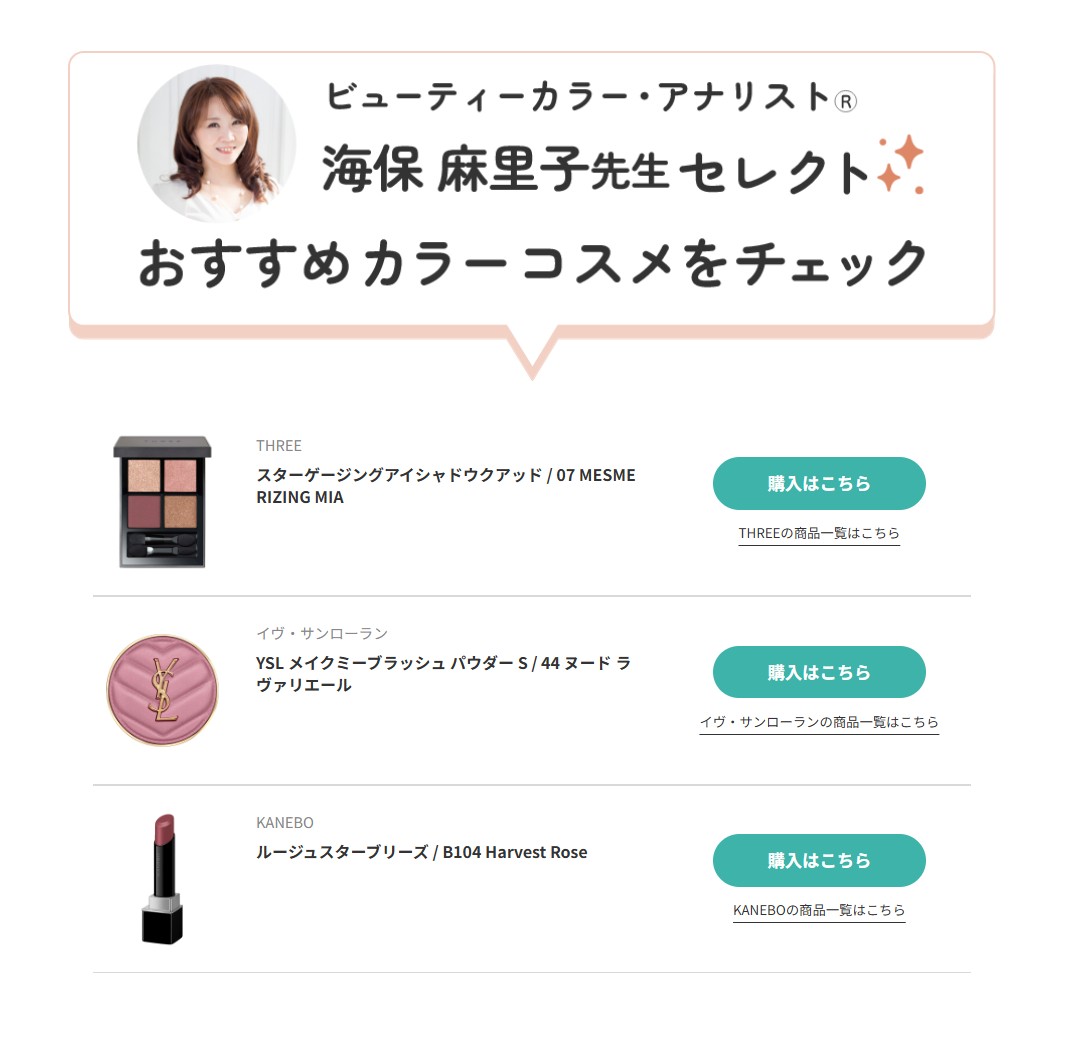Click 購入はこちら for THREE eyeshadow

(819, 483)
